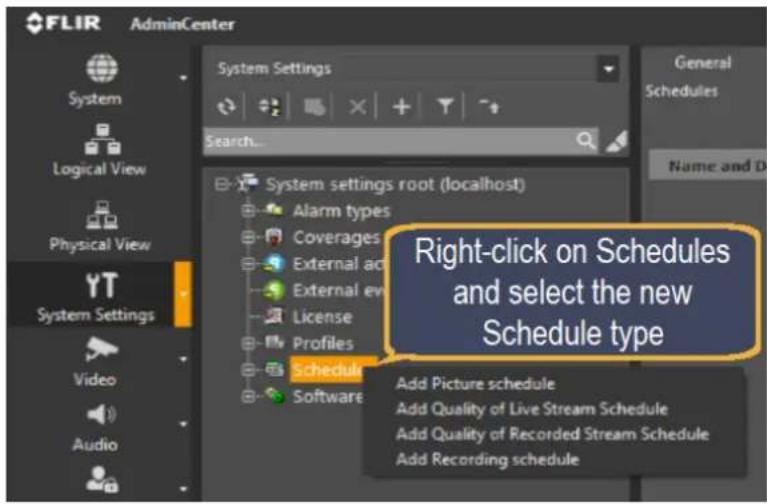Expand the System sidebar arrow
The image size is (767, 504).
point(183,78)
